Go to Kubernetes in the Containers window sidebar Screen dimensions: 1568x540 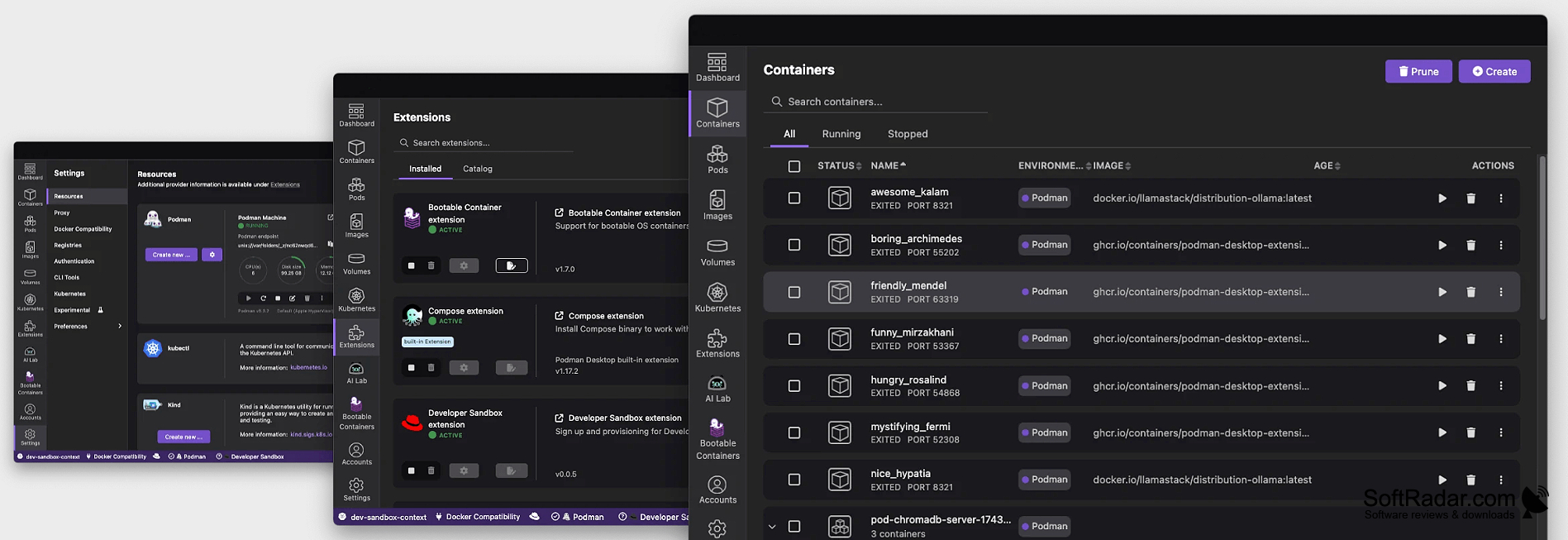coord(717,298)
